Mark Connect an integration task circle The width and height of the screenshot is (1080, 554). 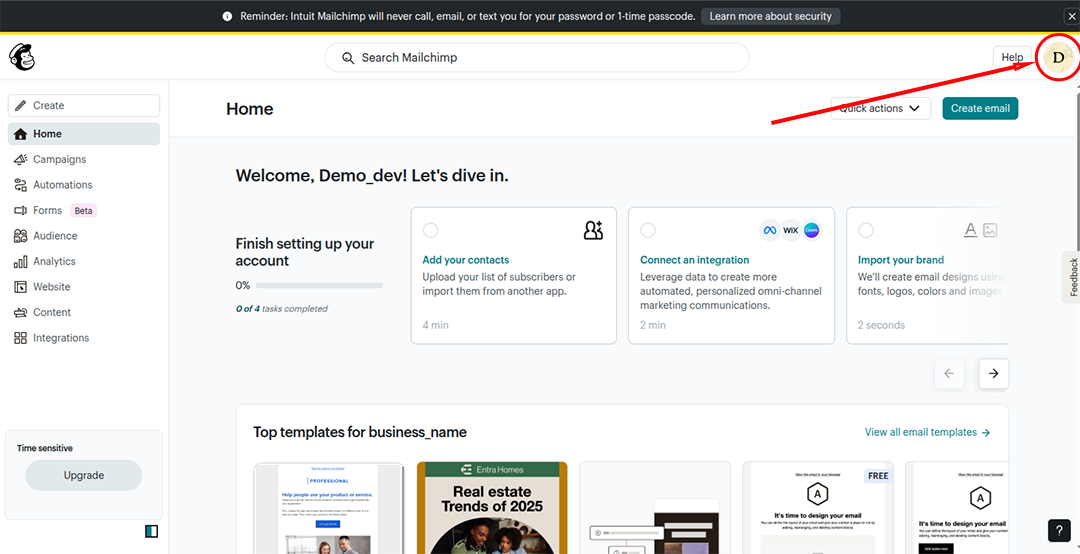tap(648, 230)
